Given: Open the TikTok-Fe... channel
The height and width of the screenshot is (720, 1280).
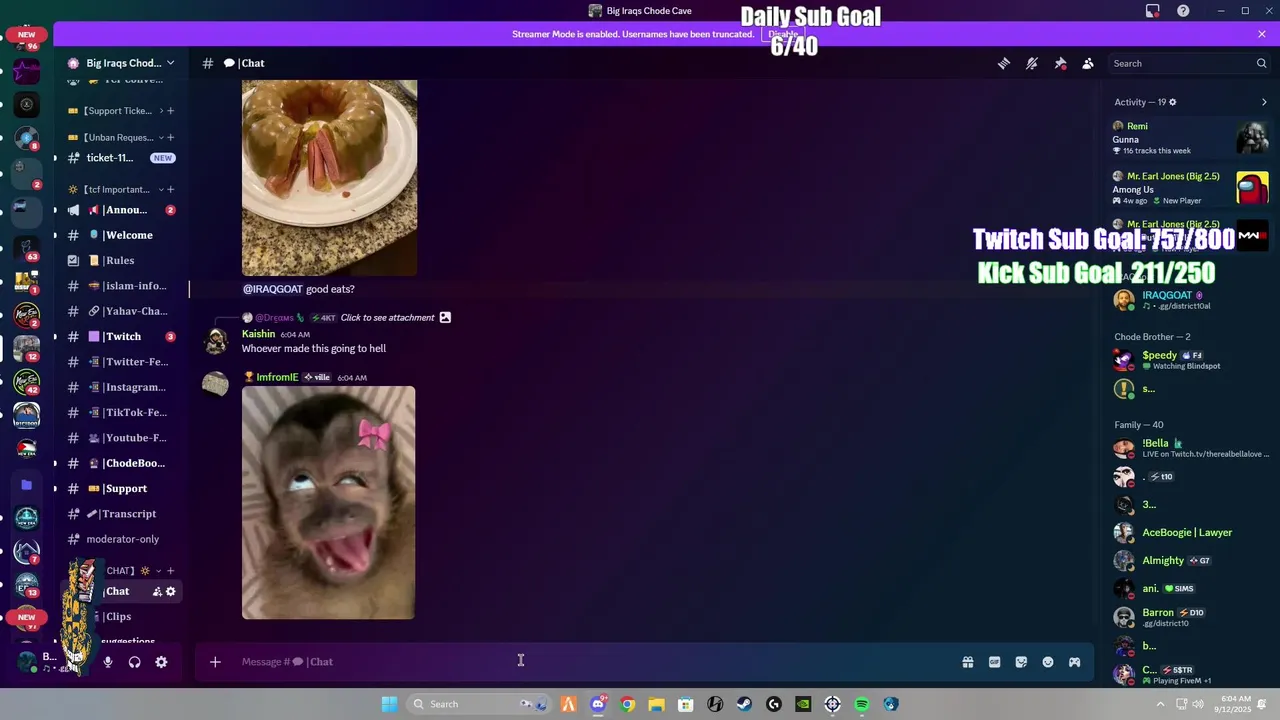Looking at the screenshot, I should [x=121, y=412].
